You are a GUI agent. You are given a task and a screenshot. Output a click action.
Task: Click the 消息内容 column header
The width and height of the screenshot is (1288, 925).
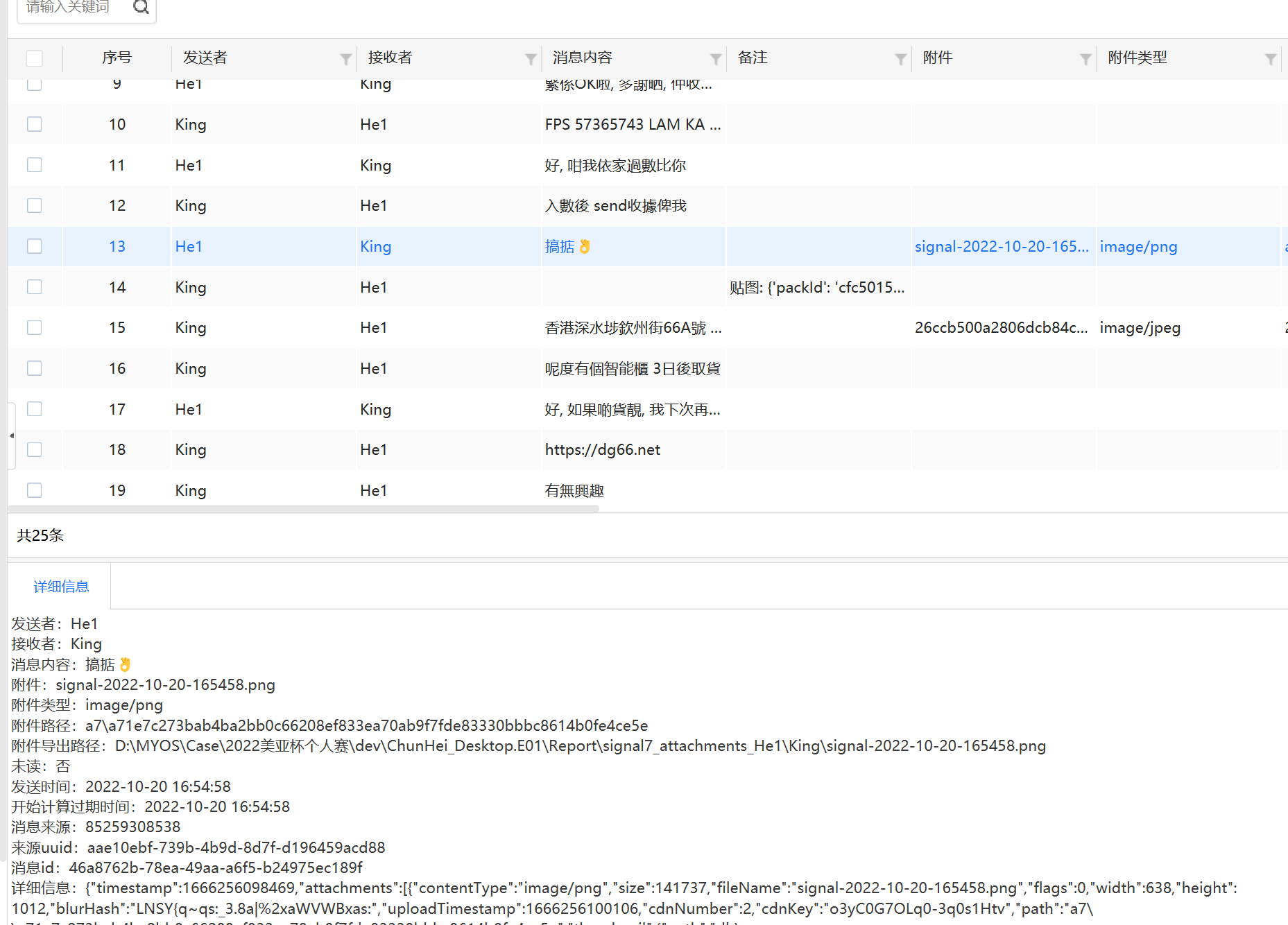click(583, 58)
